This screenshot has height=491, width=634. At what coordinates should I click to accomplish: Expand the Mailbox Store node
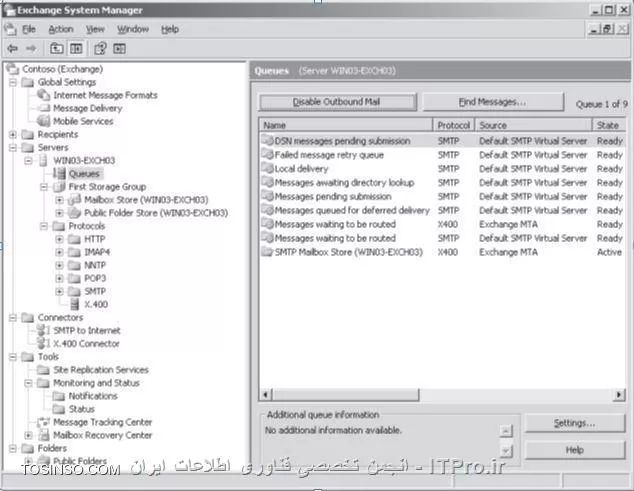point(59,200)
